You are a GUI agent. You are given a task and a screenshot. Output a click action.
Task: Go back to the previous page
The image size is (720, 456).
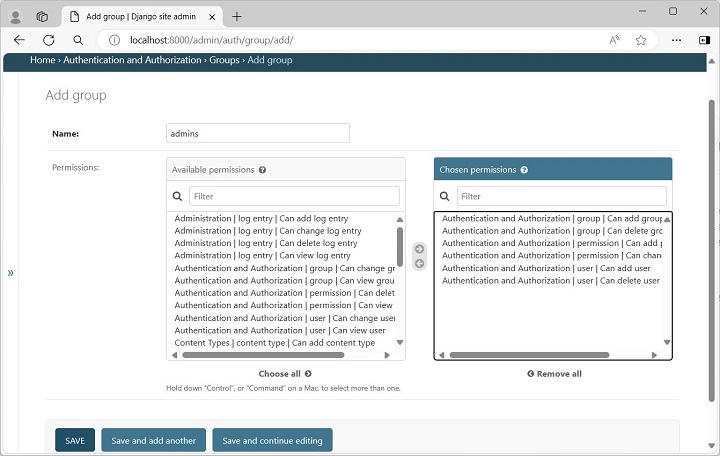point(19,40)
